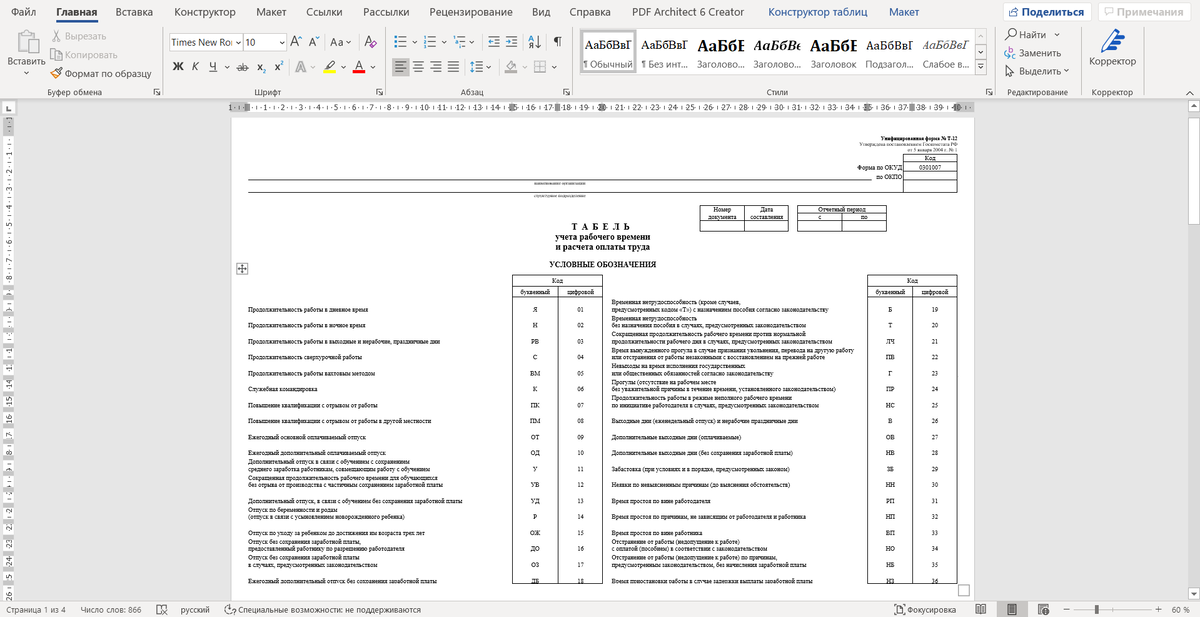Click the numbered list button

point(432,43)
